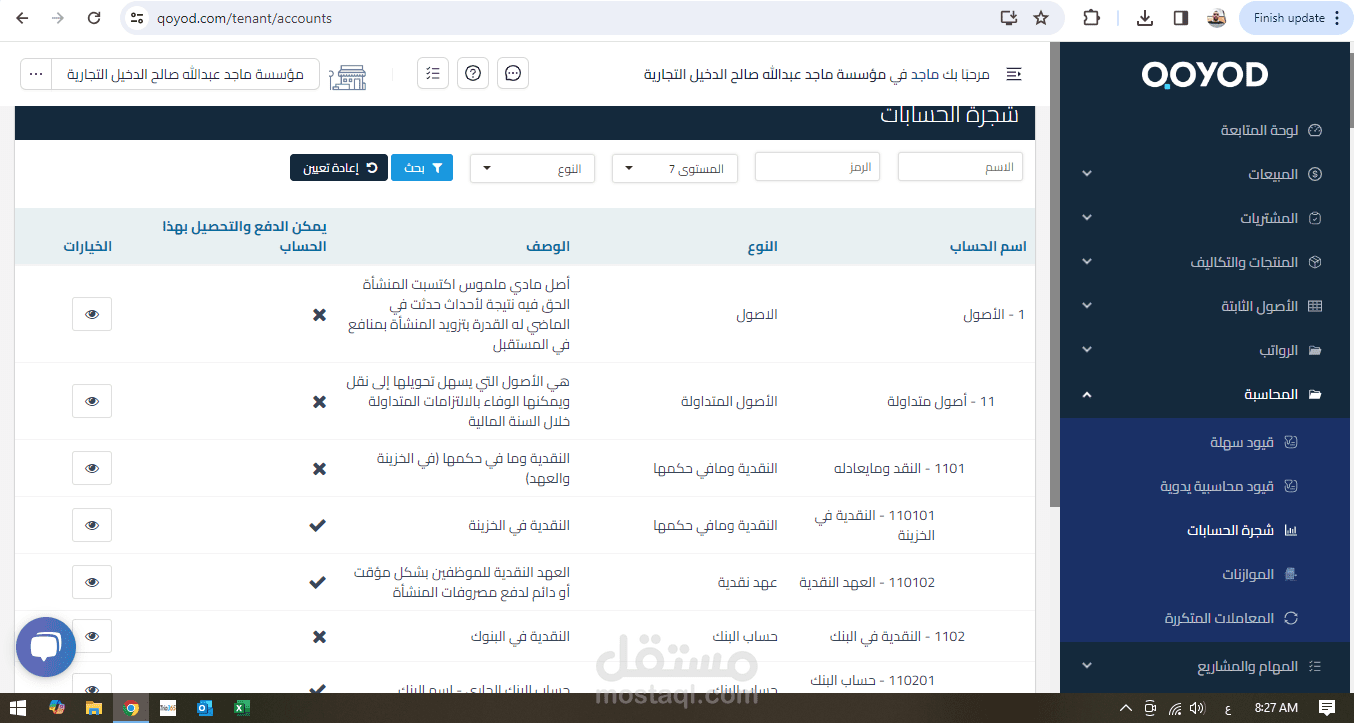Click the taskbar clock 8:27 AM
The height and width of the screenshot is (723, 1354).
pyautogui.click(x=1274, y=708)
